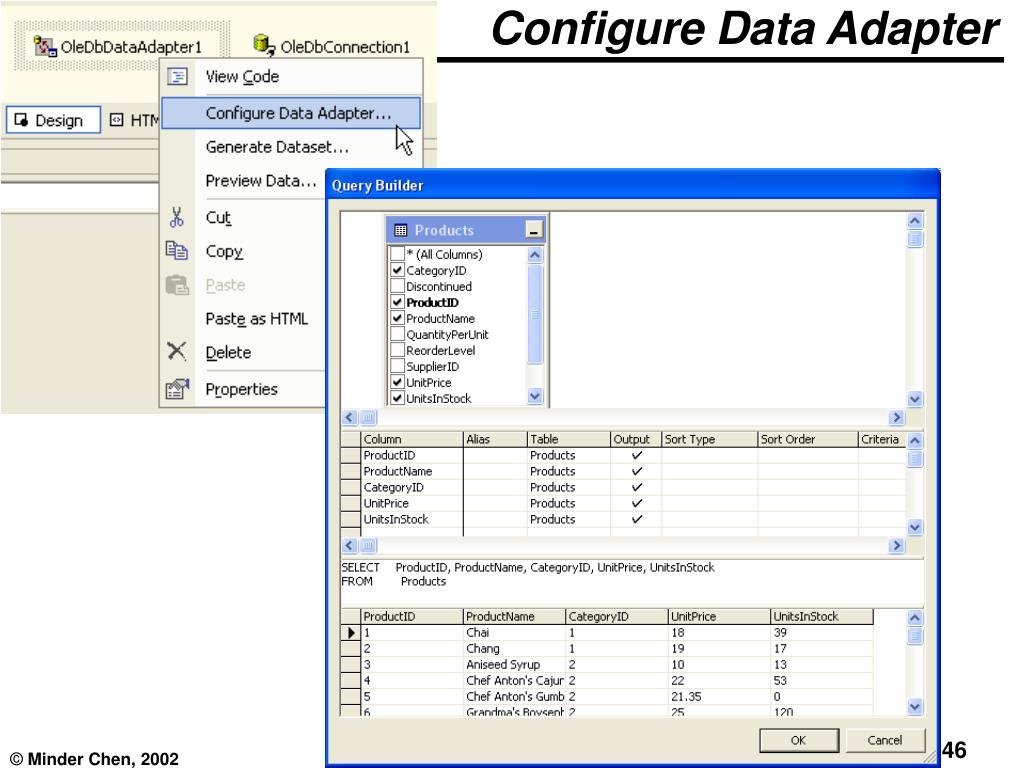Toggle Output checkmark for CategoryID grid row
Viewport: 1024px width, 768px height.
tap(637, 487)
